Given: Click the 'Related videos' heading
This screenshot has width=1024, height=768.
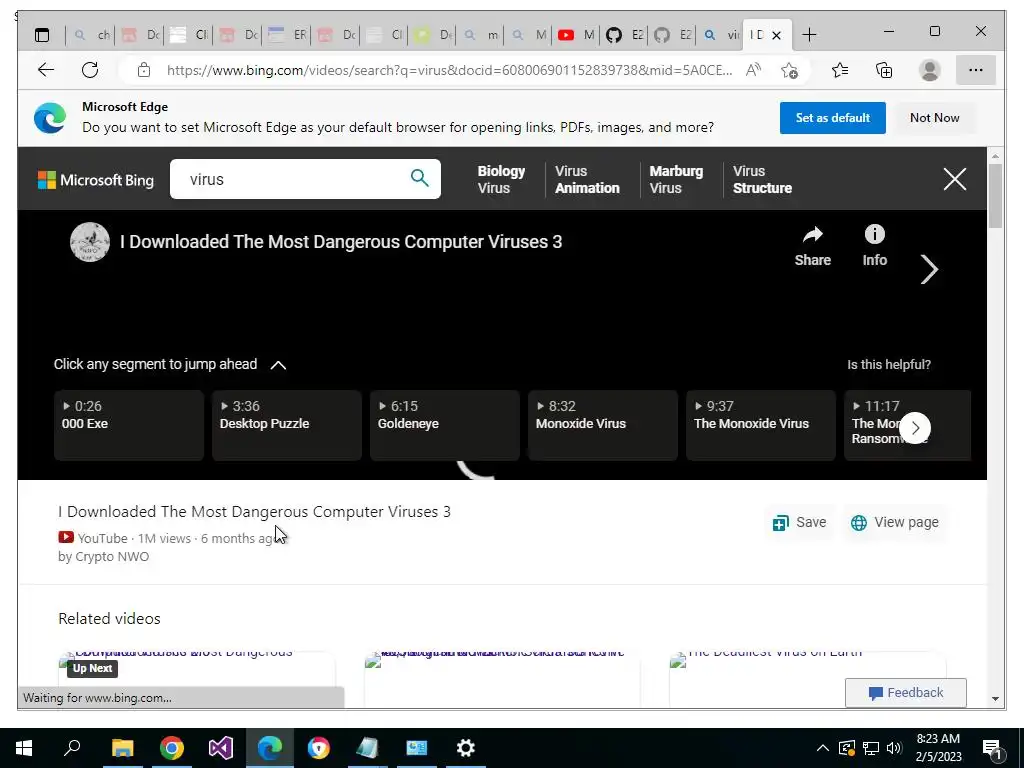Looking at the screenshot, I should point(109,618).
